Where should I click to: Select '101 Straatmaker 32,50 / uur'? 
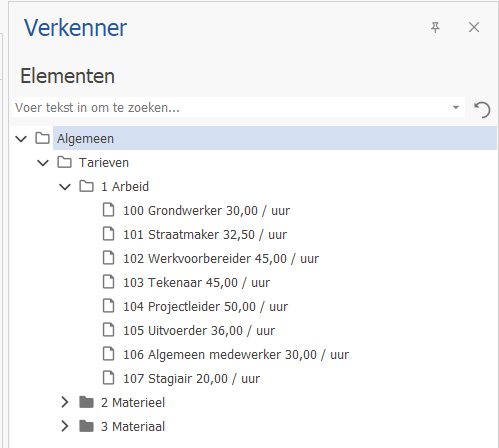205,235
